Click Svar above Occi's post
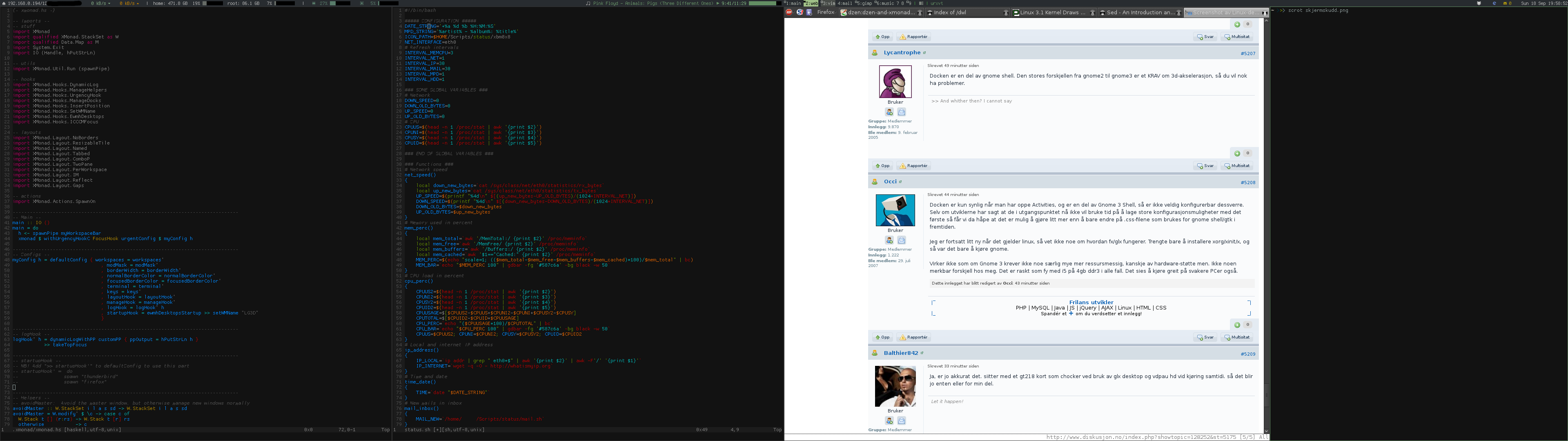 (1205, 166)
